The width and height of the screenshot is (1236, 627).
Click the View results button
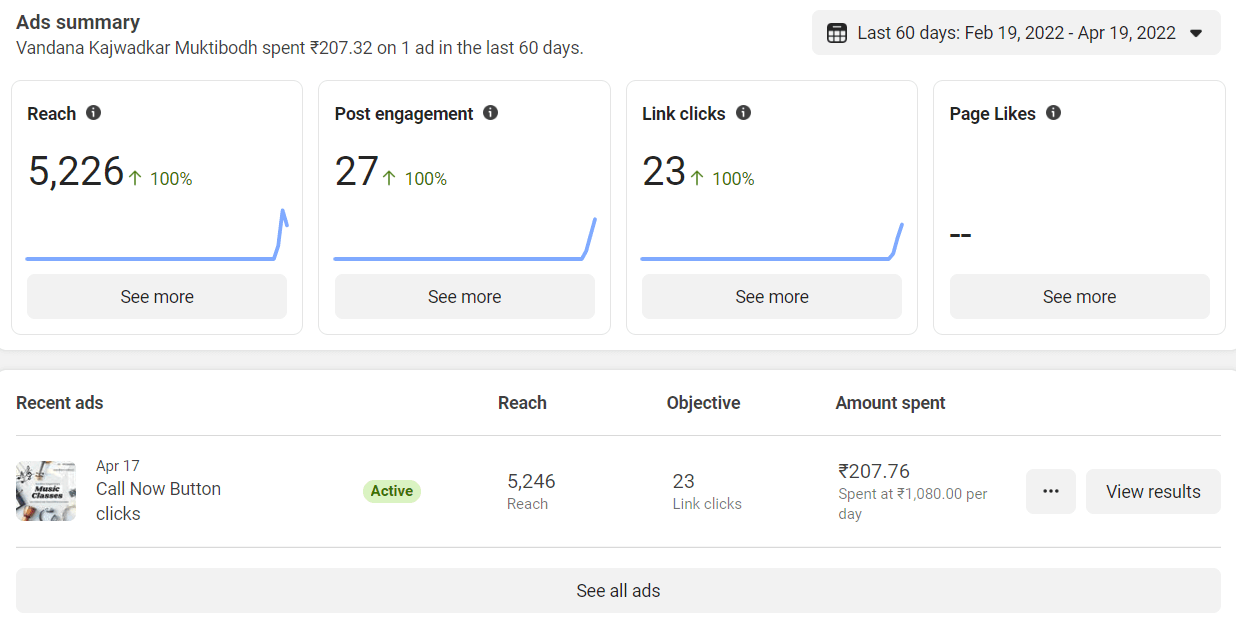pos(1152,491)
